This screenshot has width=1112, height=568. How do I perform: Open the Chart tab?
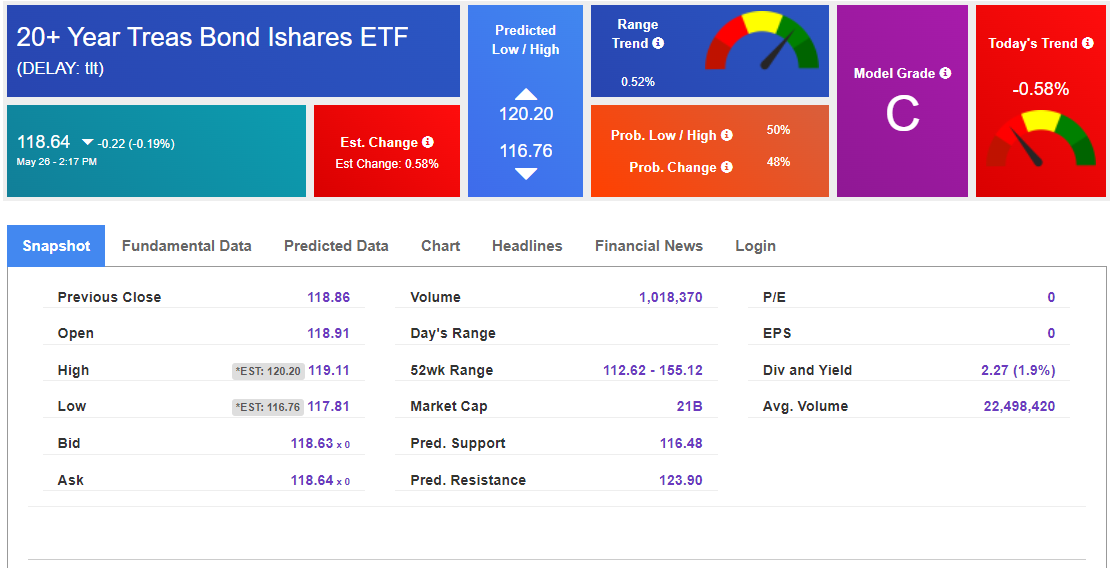tap(440, 246)
